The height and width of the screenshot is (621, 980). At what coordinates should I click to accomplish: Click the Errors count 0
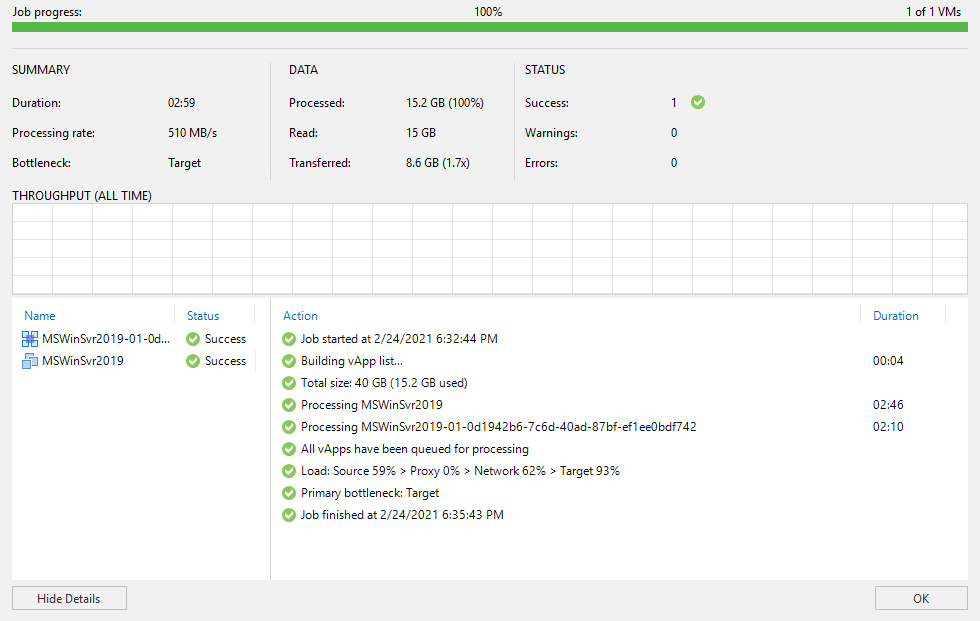tap(674, 162)
